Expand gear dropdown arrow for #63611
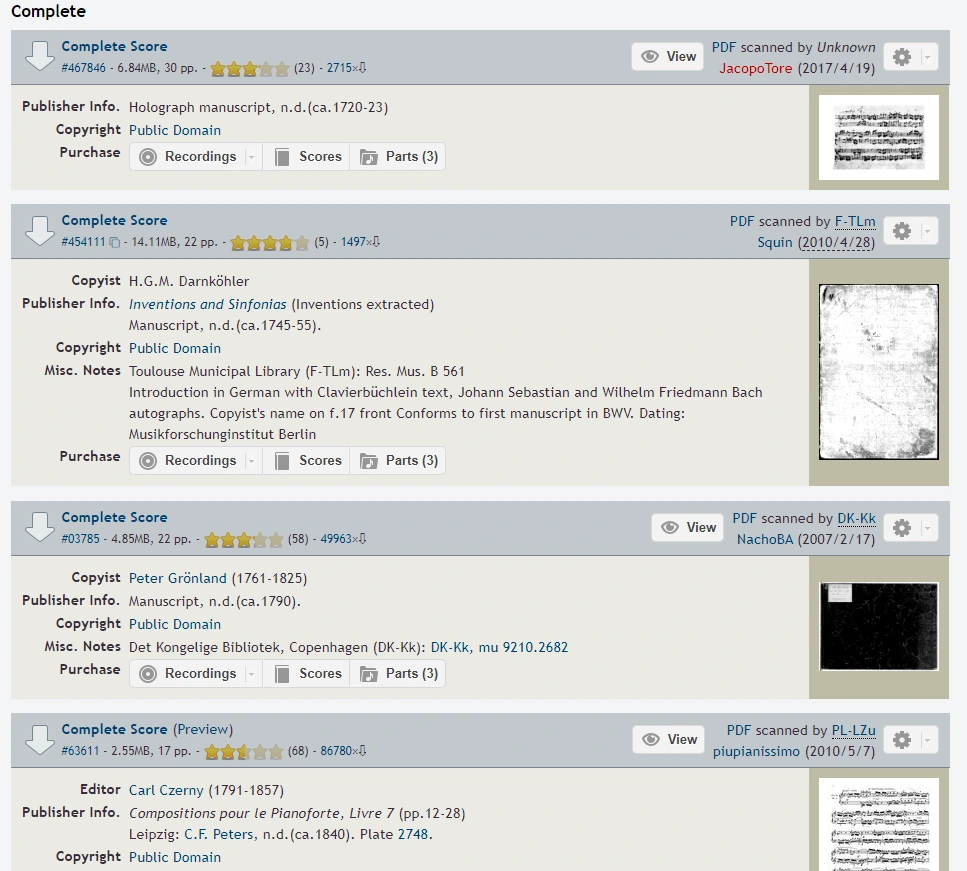The width and height of the screenshot is (967, 871). pyautogui.click(x=927, y=740)
